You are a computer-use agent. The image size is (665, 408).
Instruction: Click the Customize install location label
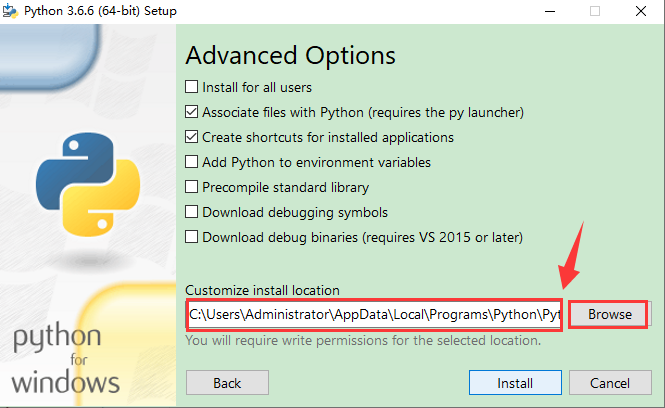coord(263,291)
